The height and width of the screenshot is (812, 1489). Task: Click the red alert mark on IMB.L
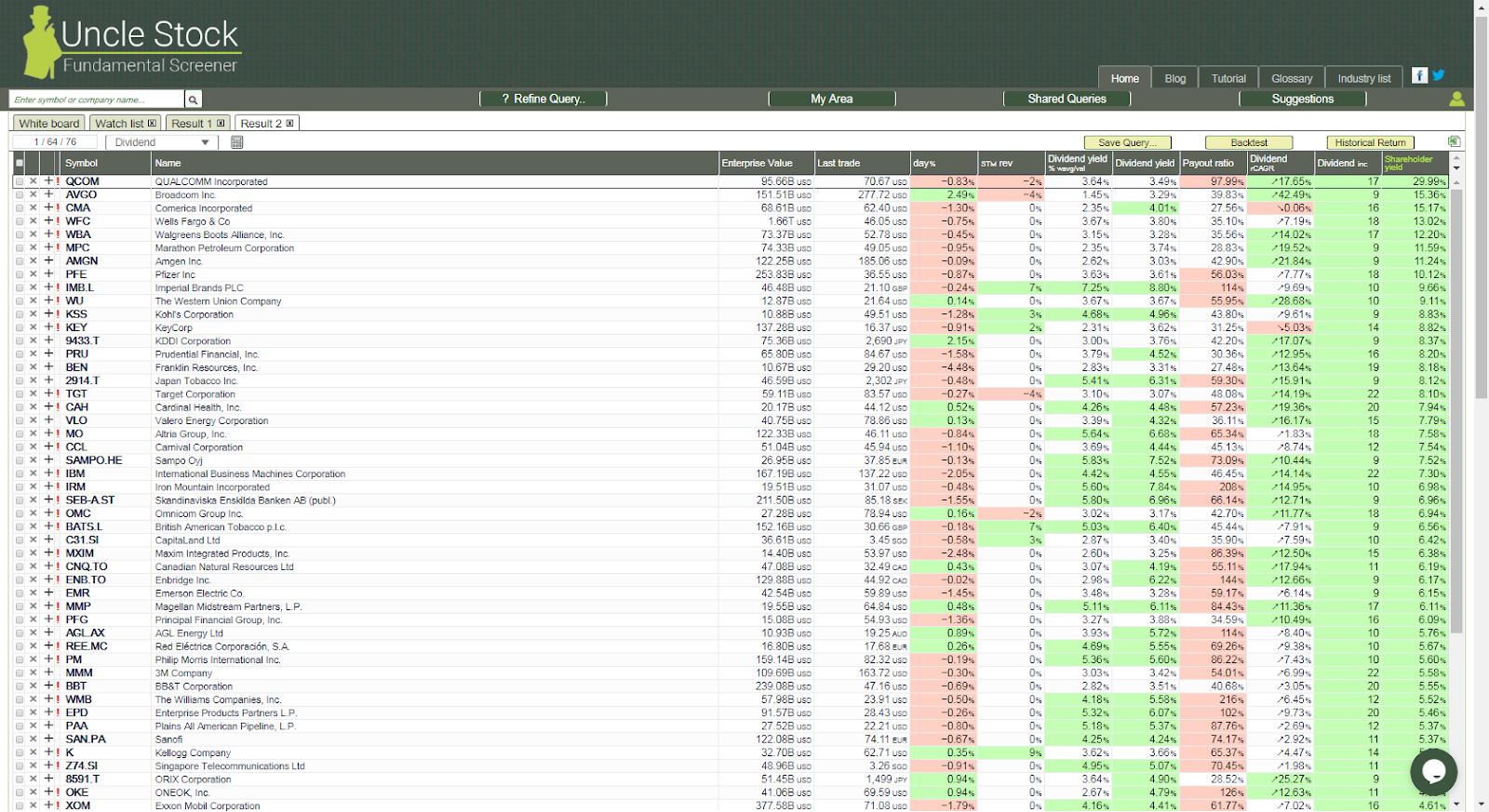pyautogui.click(x=58, y=287)
